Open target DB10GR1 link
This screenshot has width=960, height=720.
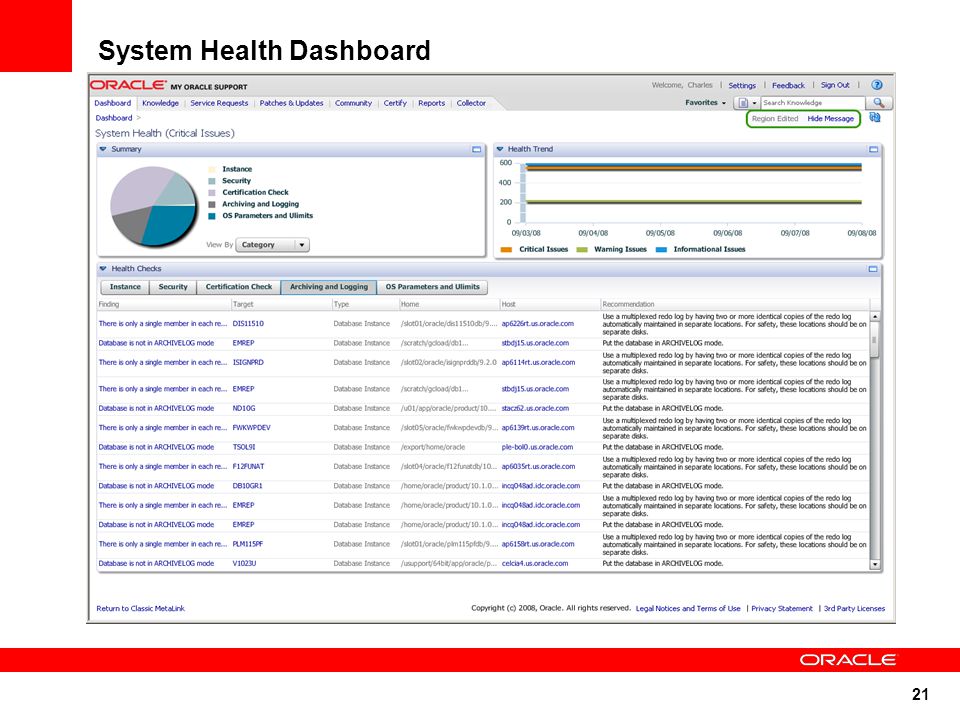click(x=247, y=486)
